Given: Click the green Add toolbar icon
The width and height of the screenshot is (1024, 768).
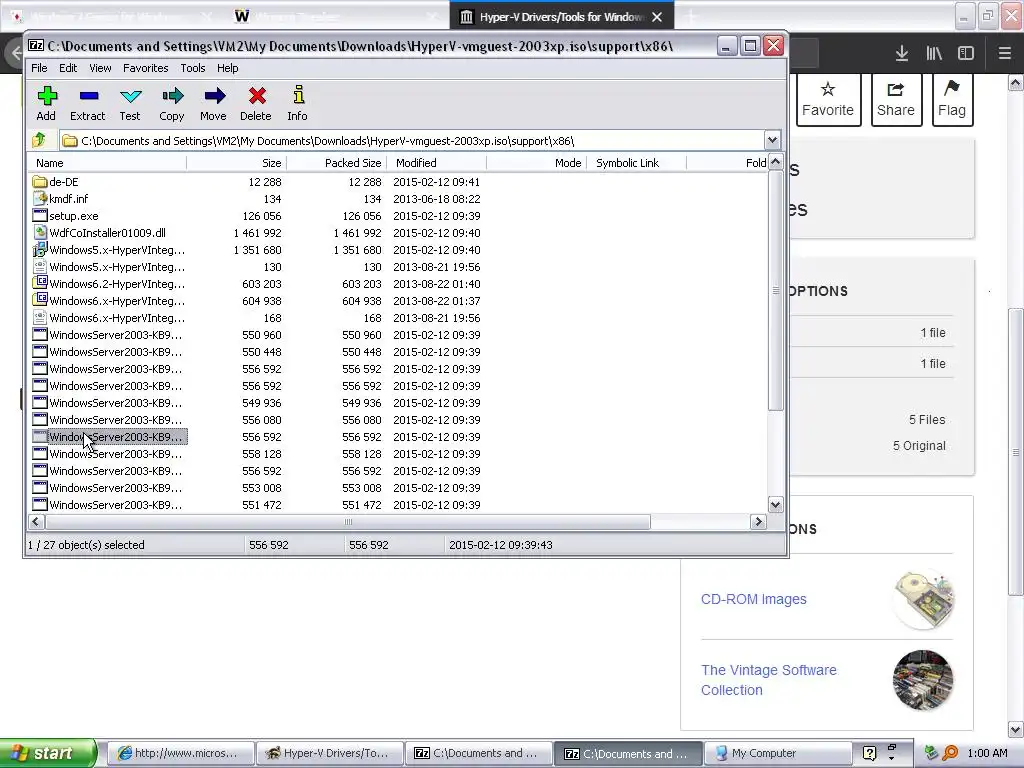Looking at the screenshot, I should [x=46, y=97].
